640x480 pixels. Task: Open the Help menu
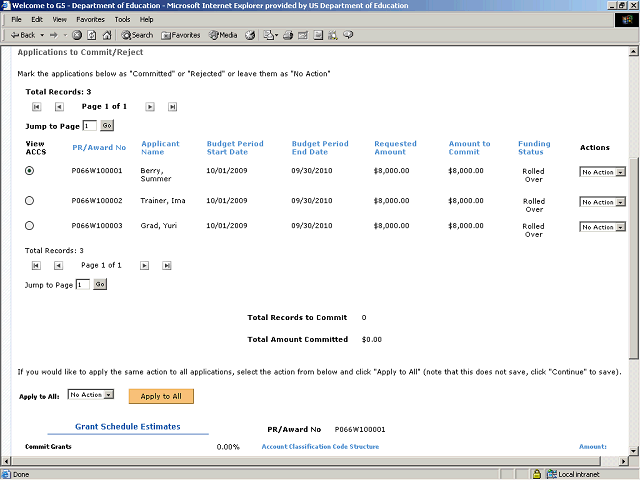tap(147, 20)
